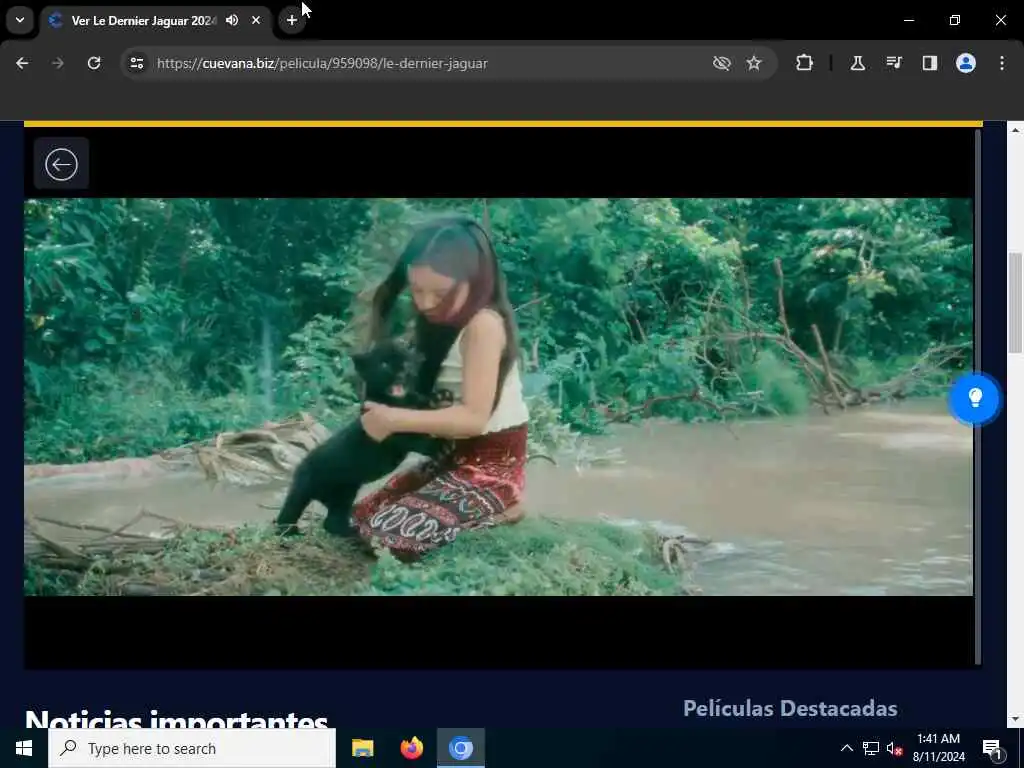Click the Noticias importantes heading

176,718
